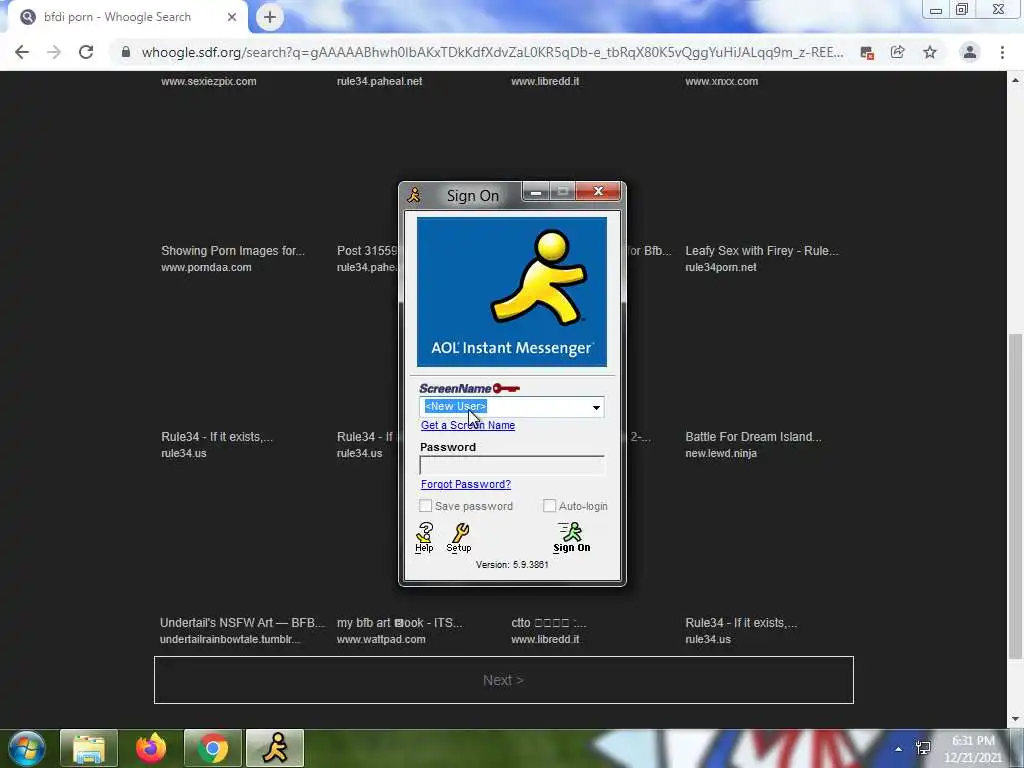Open the Windows Start menu orb
The height and width of the screenshot is (768, 1024).
27,748
